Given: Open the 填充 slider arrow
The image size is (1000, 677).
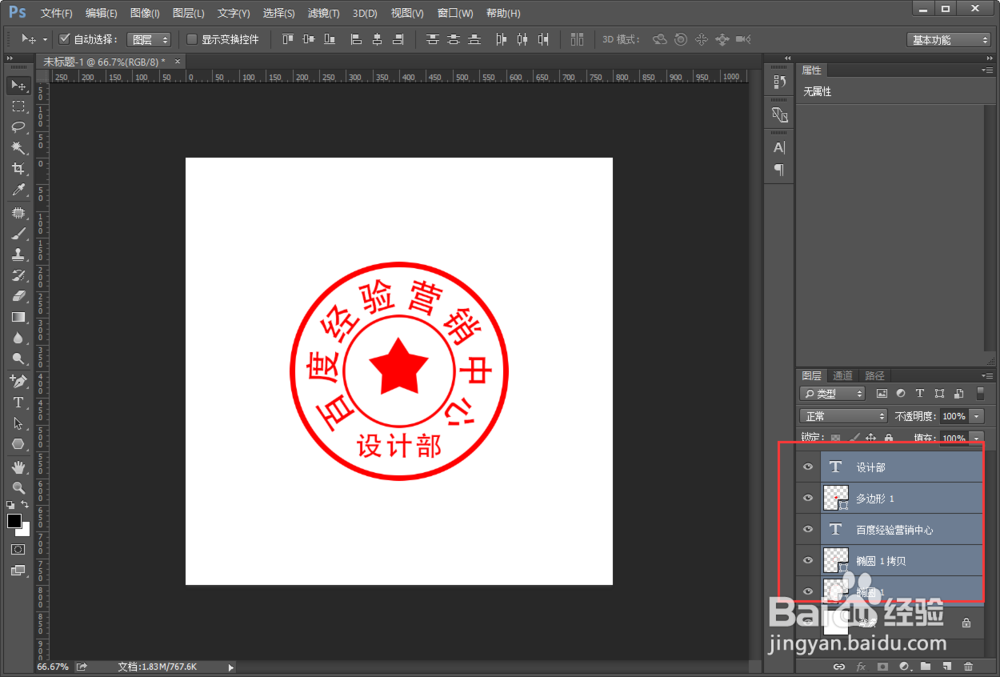Looking at the screenshot, I should [976, 439].
